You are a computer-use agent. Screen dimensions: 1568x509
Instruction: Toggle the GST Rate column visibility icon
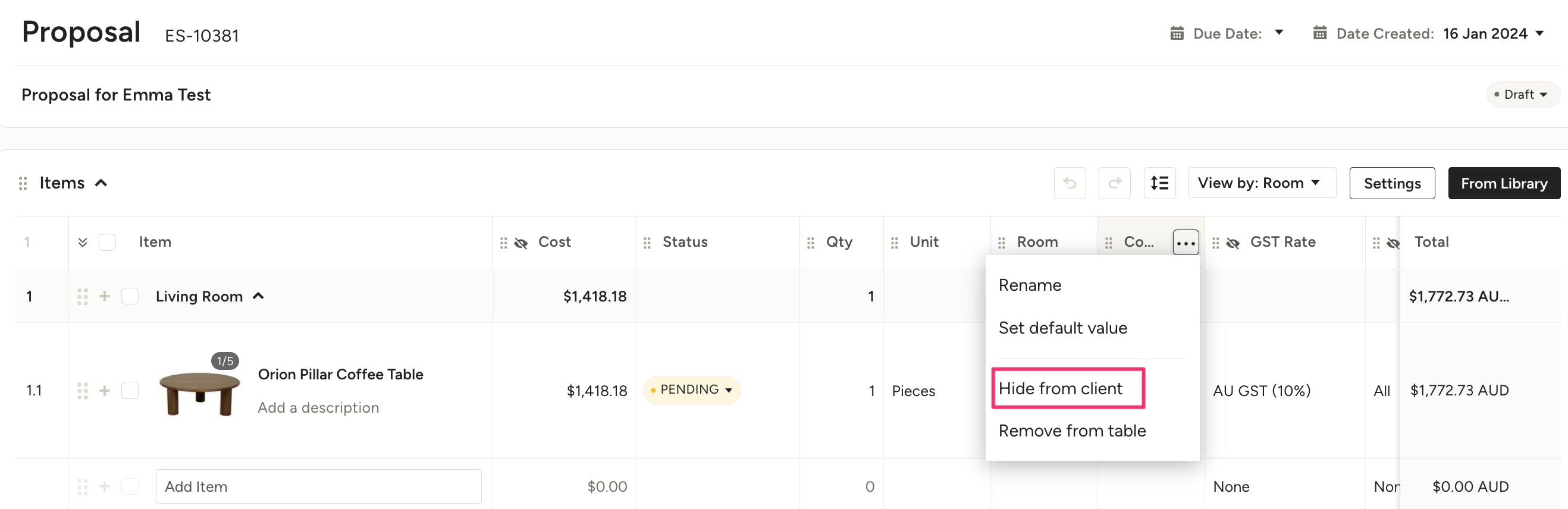[x=1233, y=243]
